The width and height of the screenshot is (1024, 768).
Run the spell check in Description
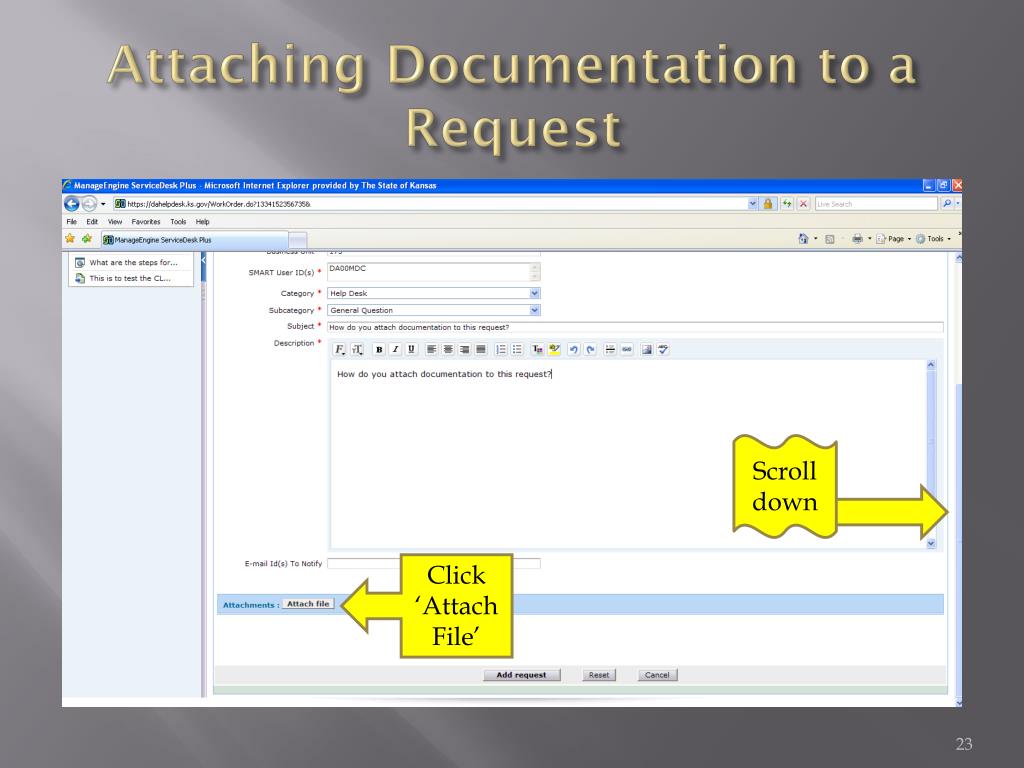[664, 349]
